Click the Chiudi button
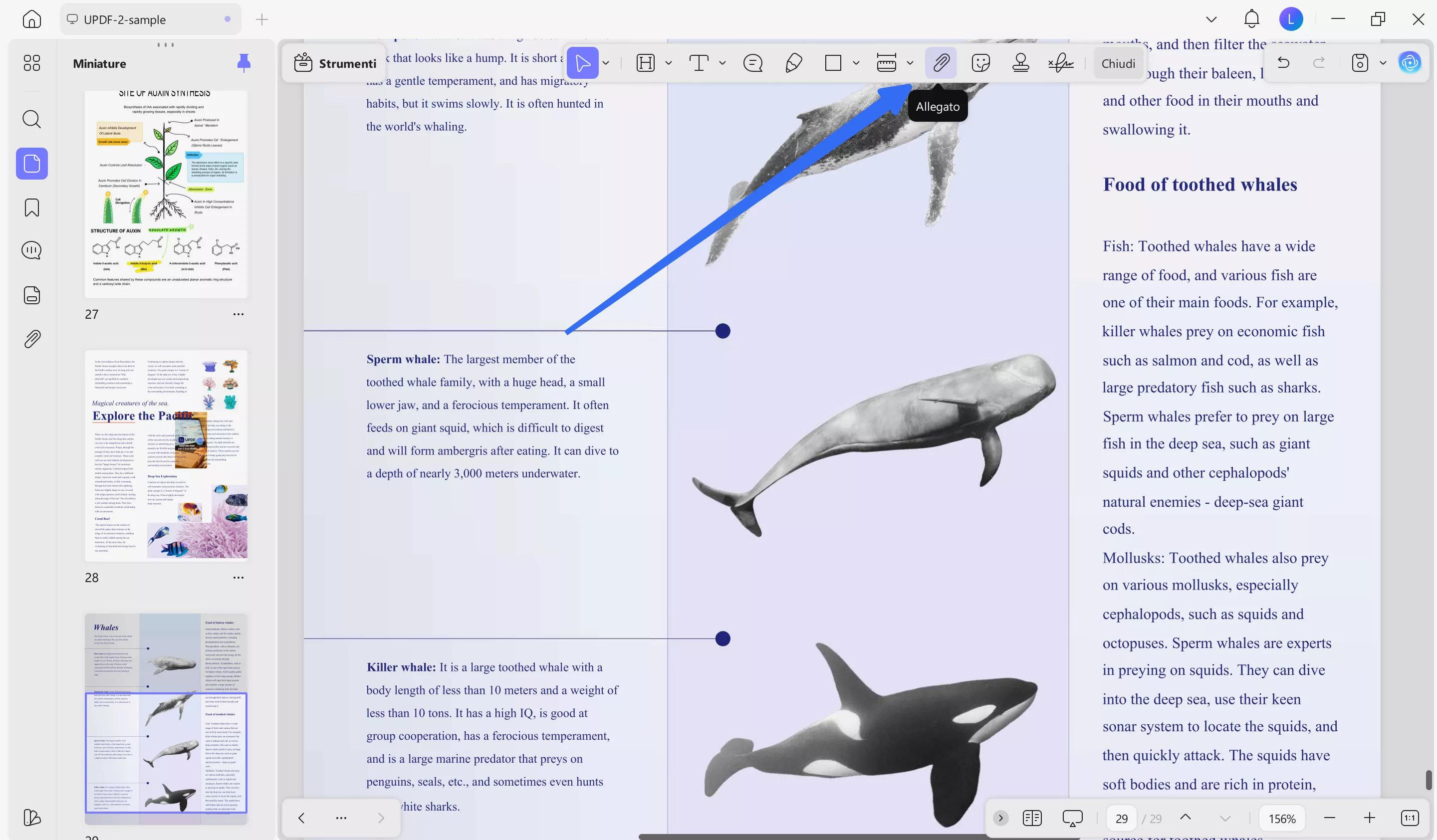1437x840 pixels. 1118,63
